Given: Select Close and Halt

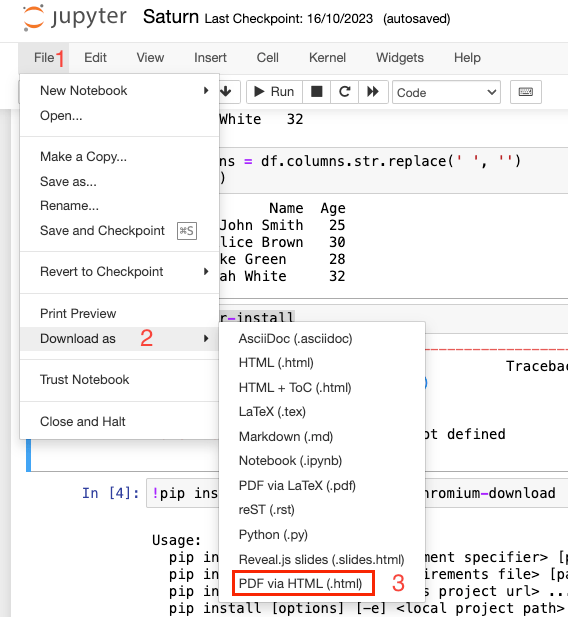Looking at the screenshot, I should [120, 422].
